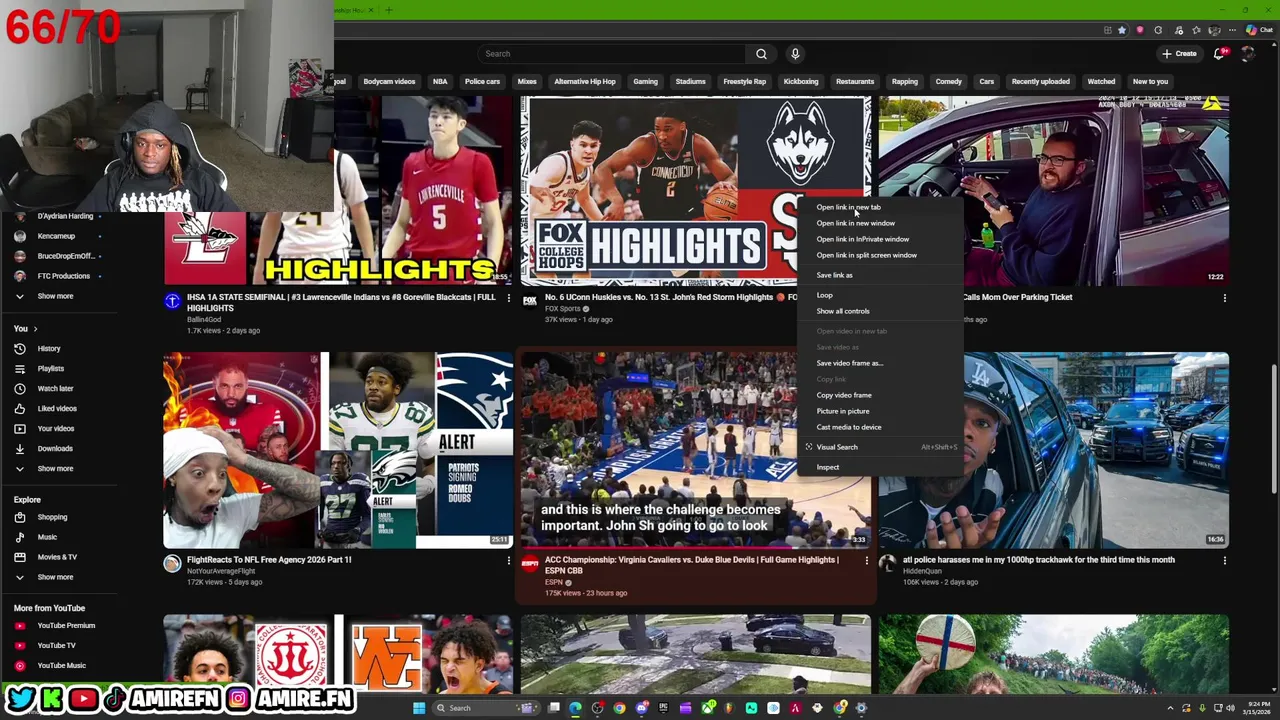Click the Create button
1280x720 pixels.
1179,54
